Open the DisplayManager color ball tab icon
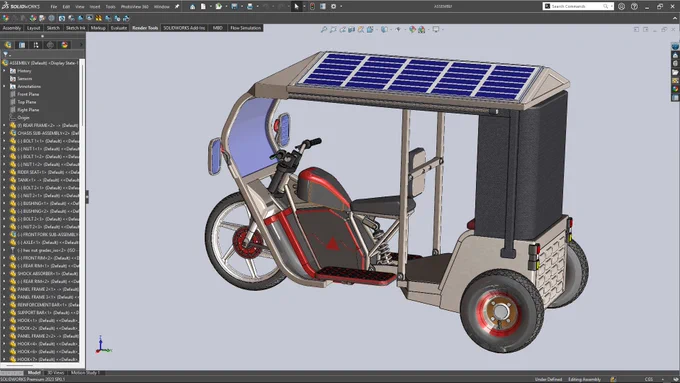 (x=65, y=45)
